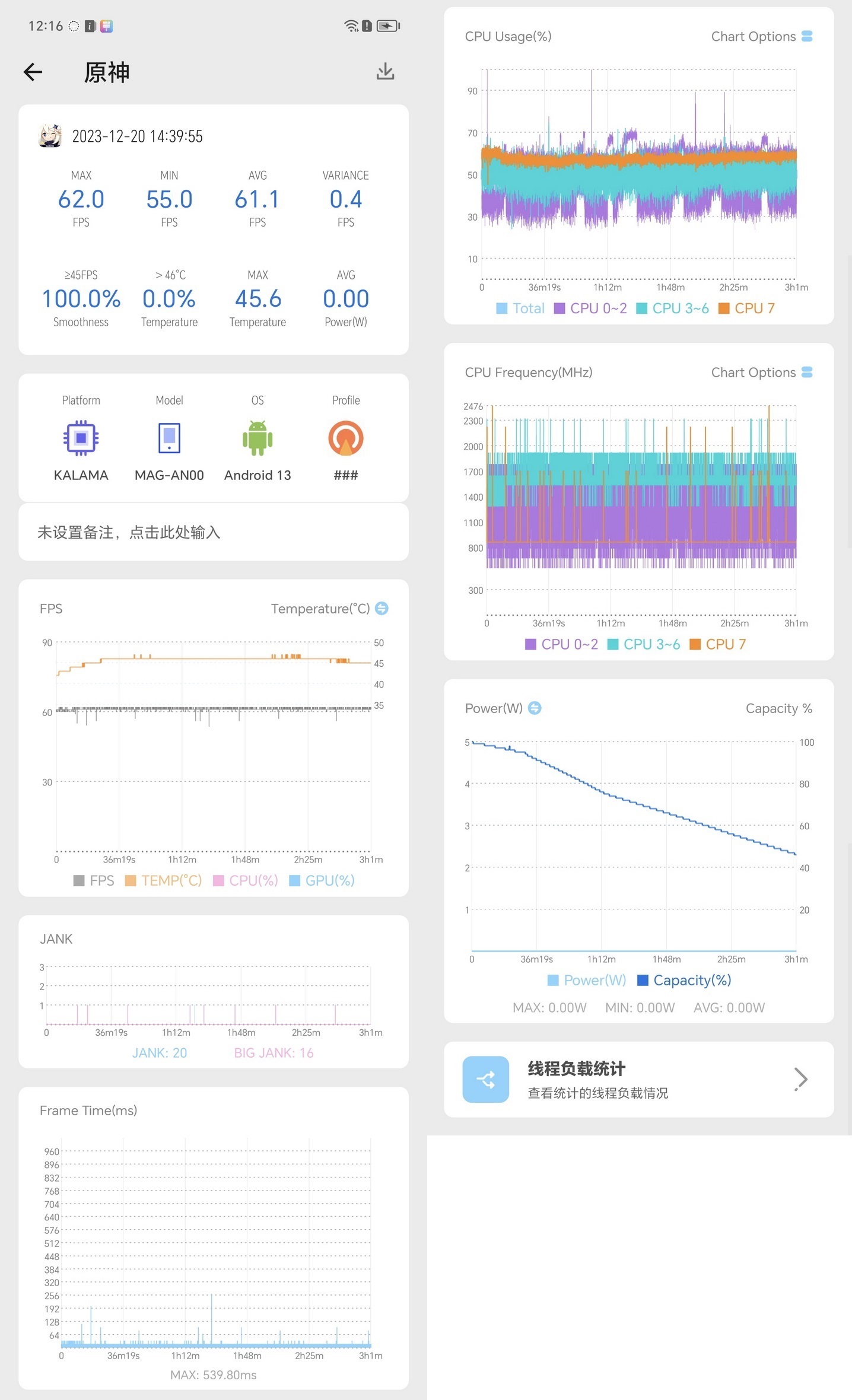The width and height of the screenshot is (852, 1400).
Task: Toggle CPU 7 in CPU Frequency legend
Action: coord(718,644)
